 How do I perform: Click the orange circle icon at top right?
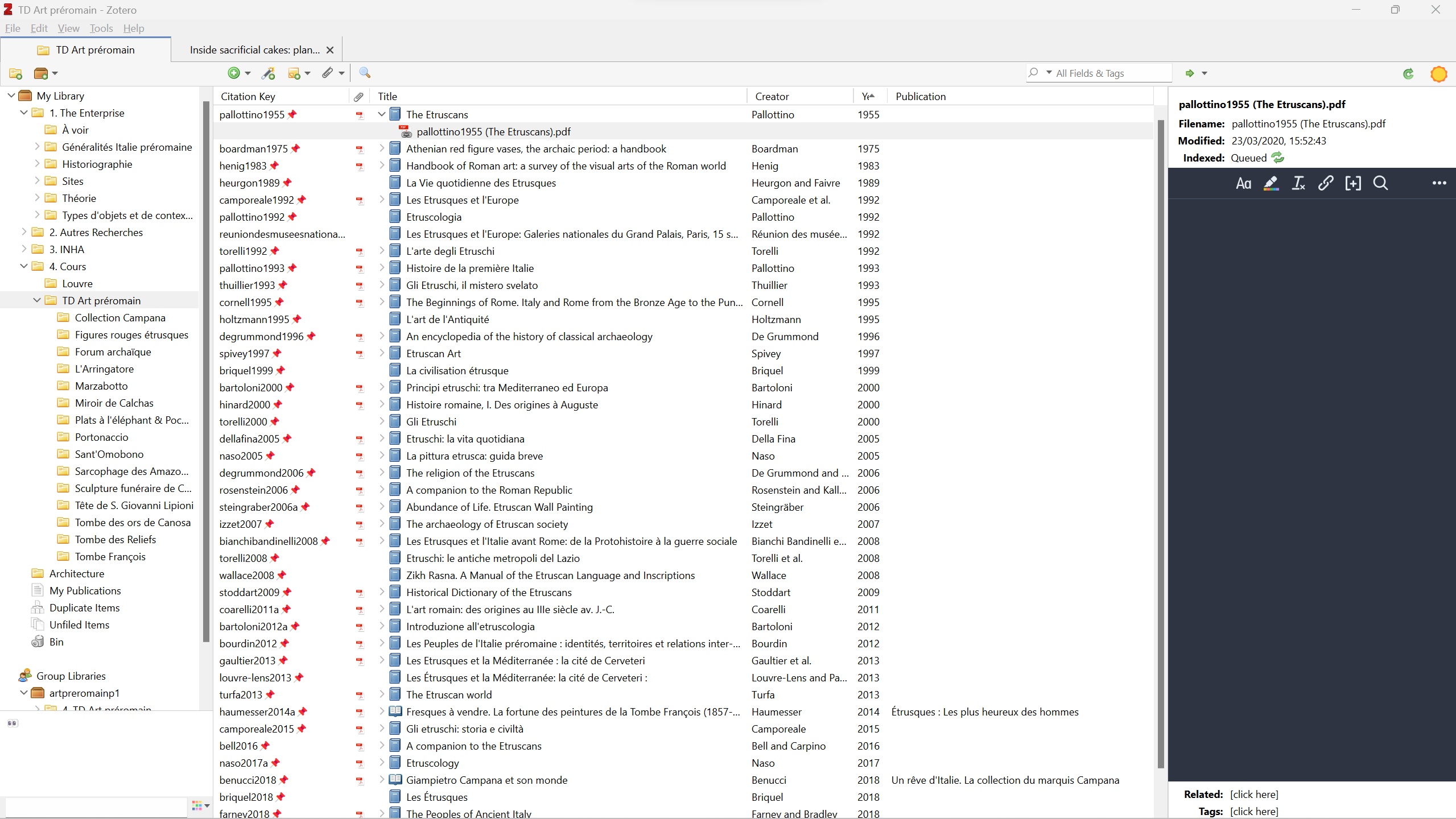pos(1439,74)
